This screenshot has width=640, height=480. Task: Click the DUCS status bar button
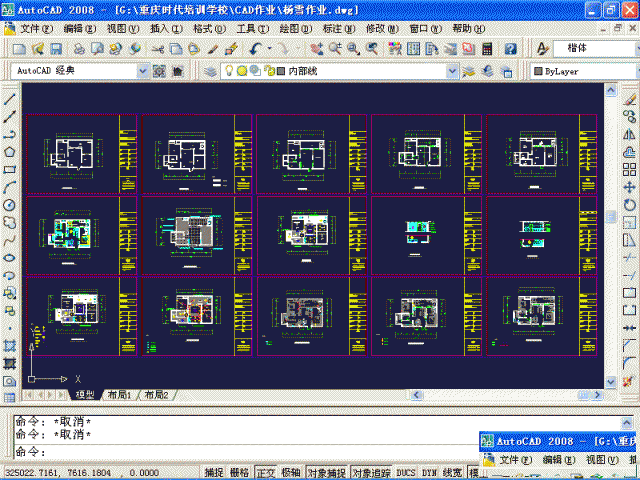pyautogui.click(x=405, y=472)
